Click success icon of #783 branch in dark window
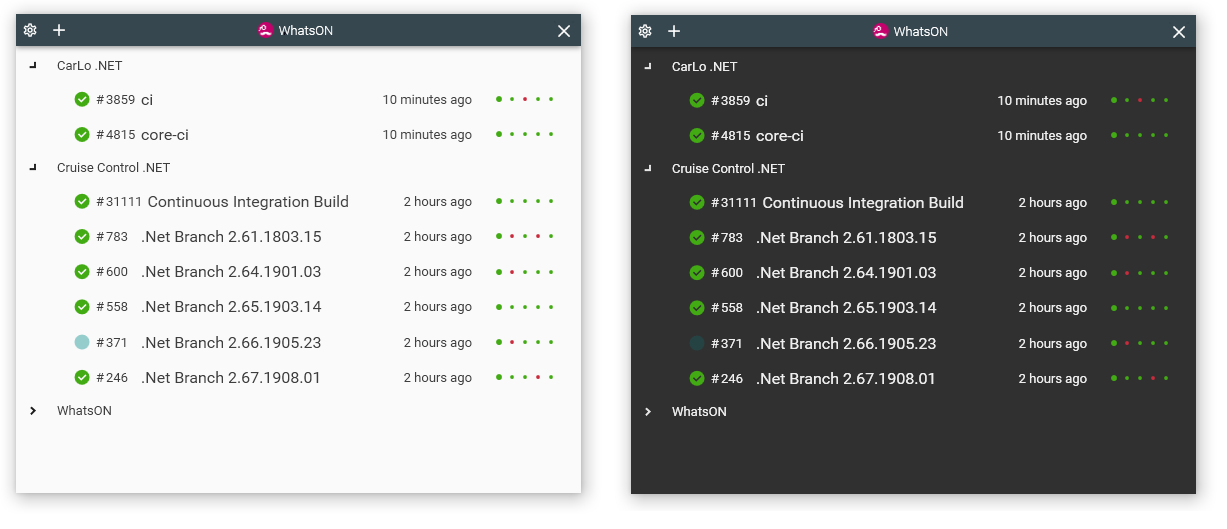Screen dimensions: 1227x529 click(x=697, y=237)
